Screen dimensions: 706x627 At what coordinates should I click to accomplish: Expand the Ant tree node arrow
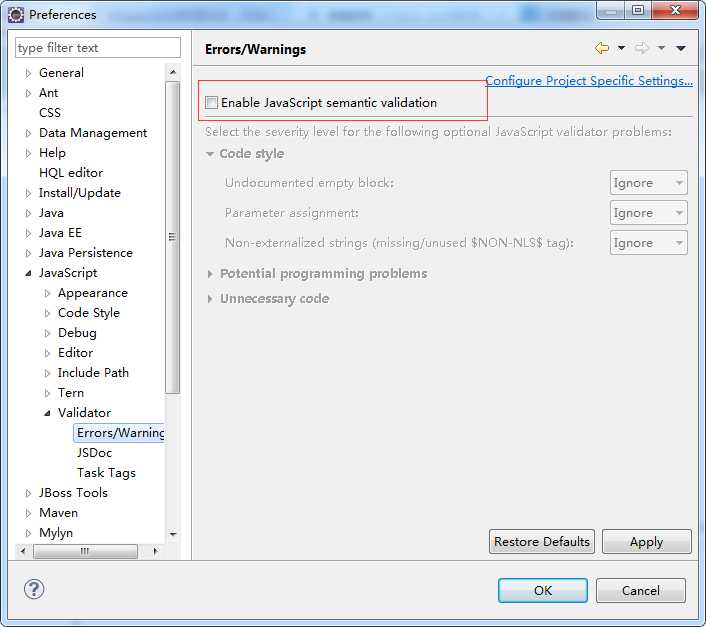pyautogui.click(x=28, y=93)
